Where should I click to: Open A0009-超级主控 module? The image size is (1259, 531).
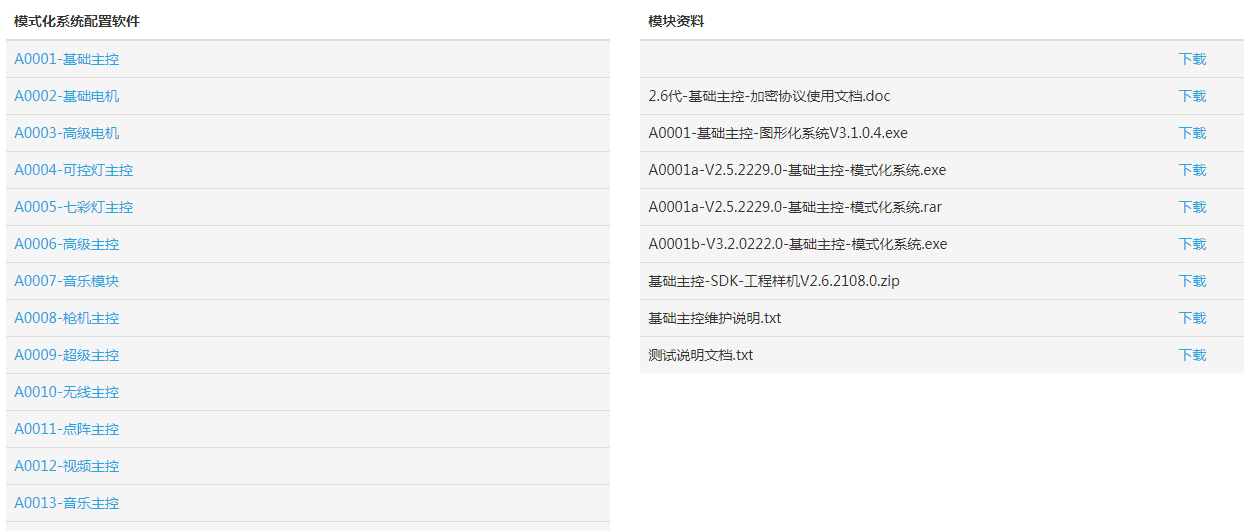(x=66, y=355)
